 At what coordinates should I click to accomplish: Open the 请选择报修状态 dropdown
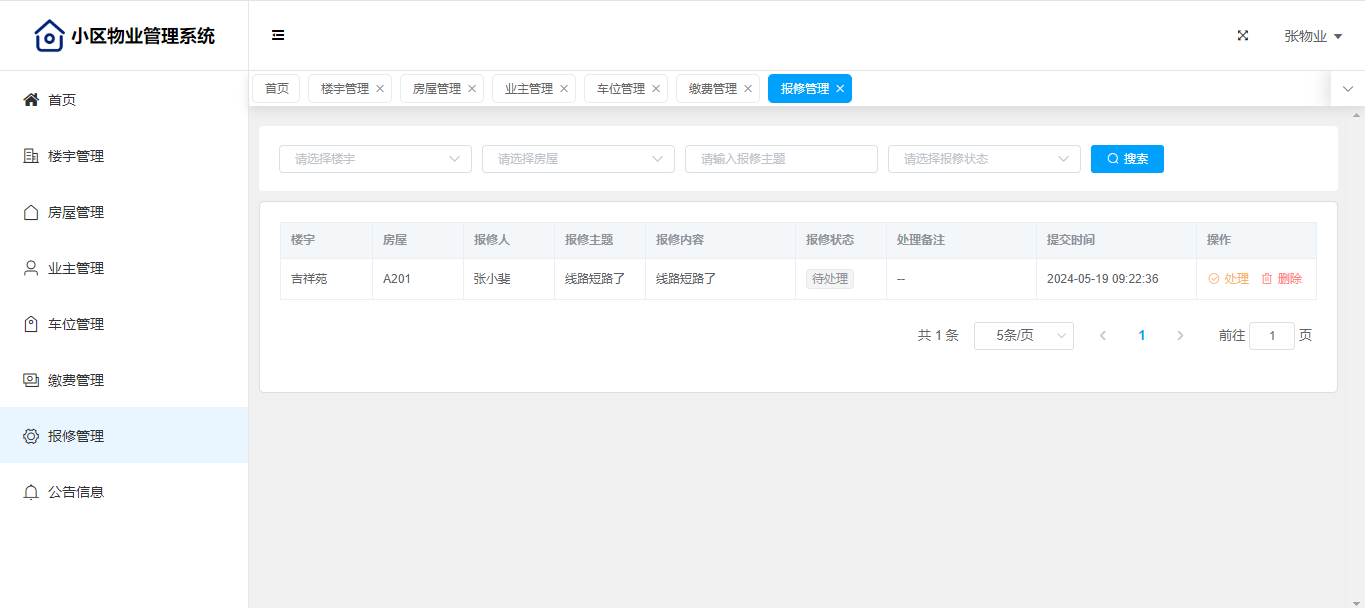(x=984, y=159)
